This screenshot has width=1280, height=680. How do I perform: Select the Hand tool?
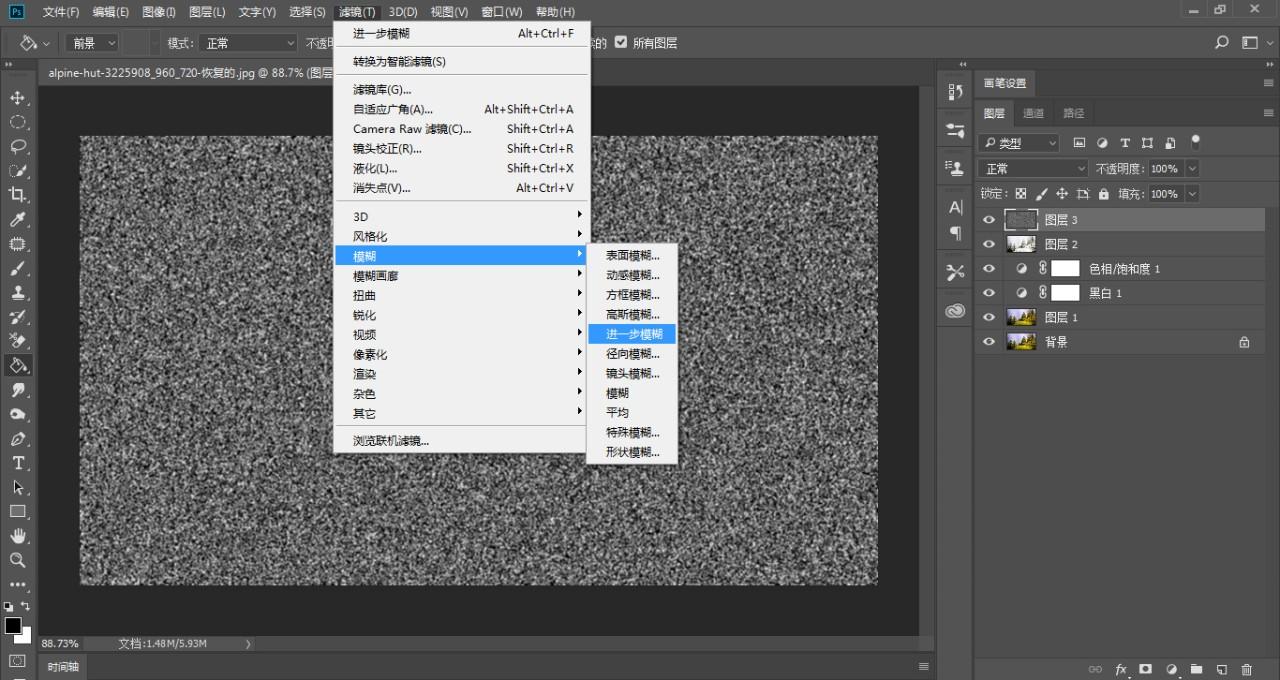[x=18, y=536]
